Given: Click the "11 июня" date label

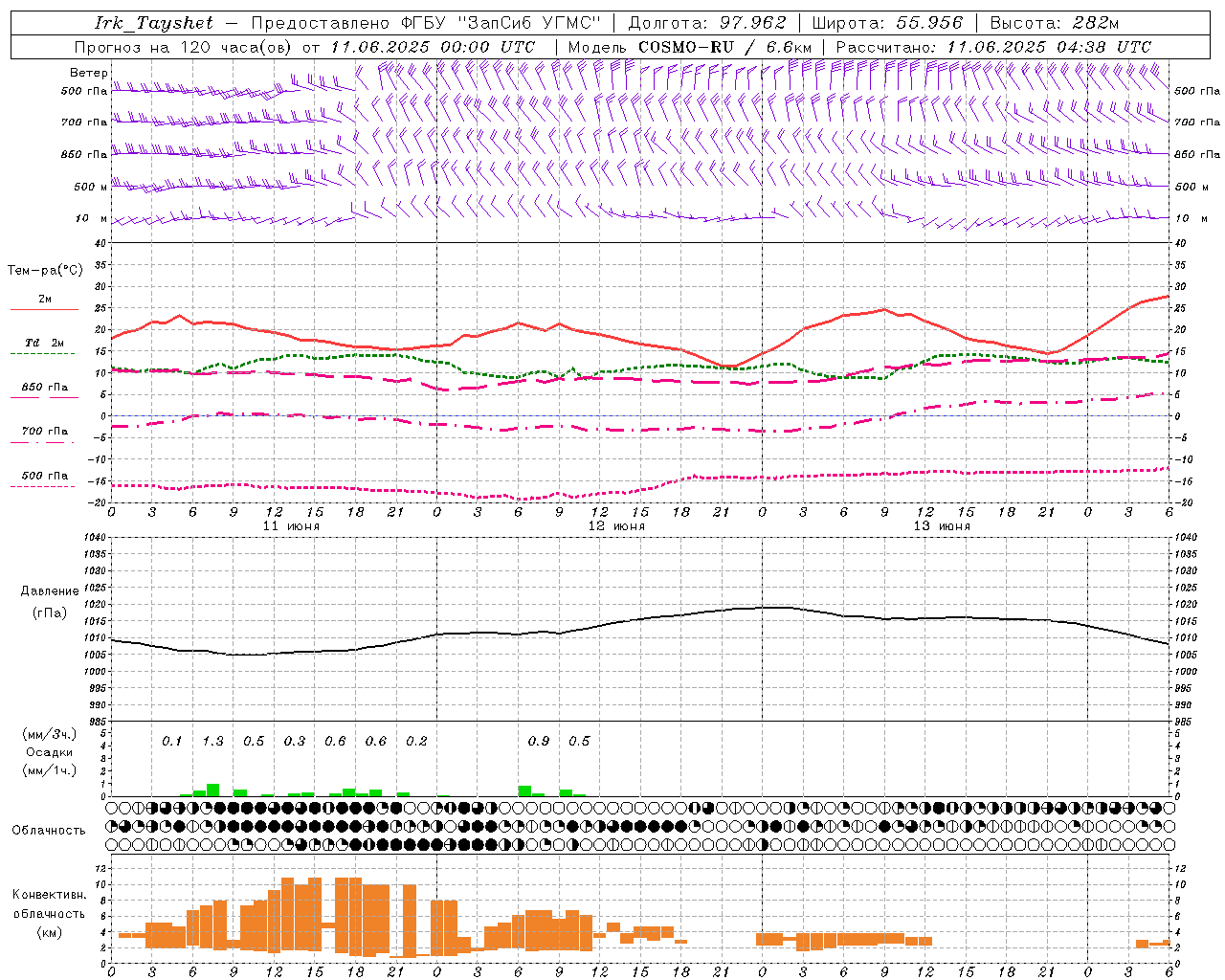Looking at the screenshot, I should click(291, 526).
